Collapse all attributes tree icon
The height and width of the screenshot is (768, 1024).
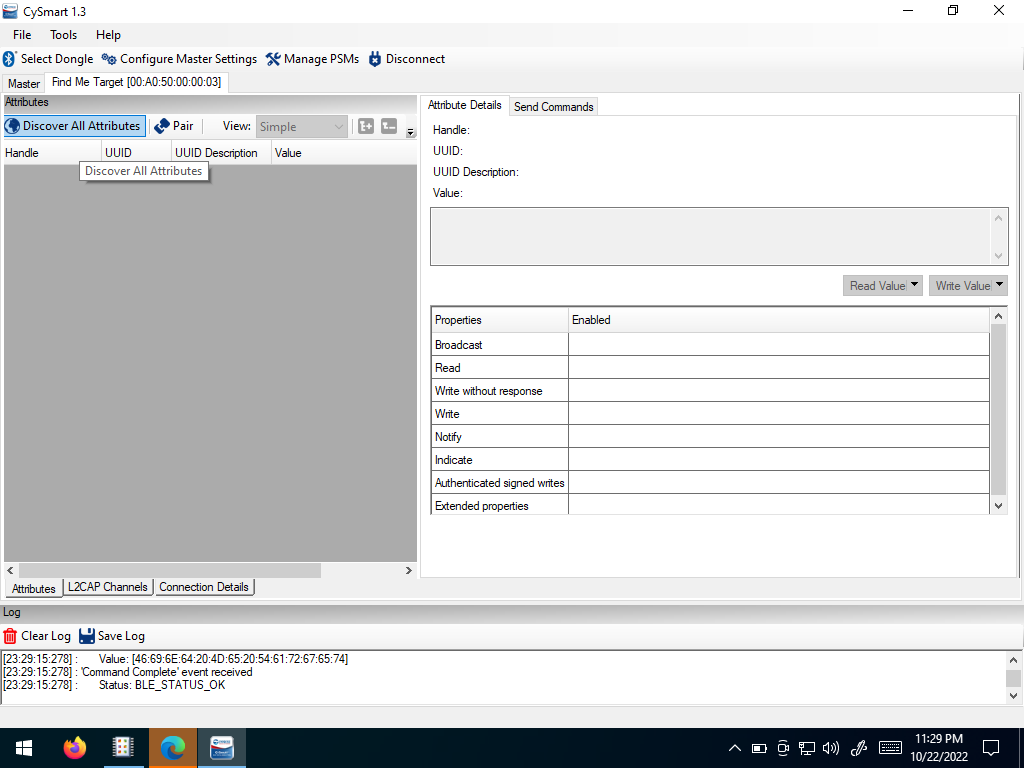click(x=389, y=126)
